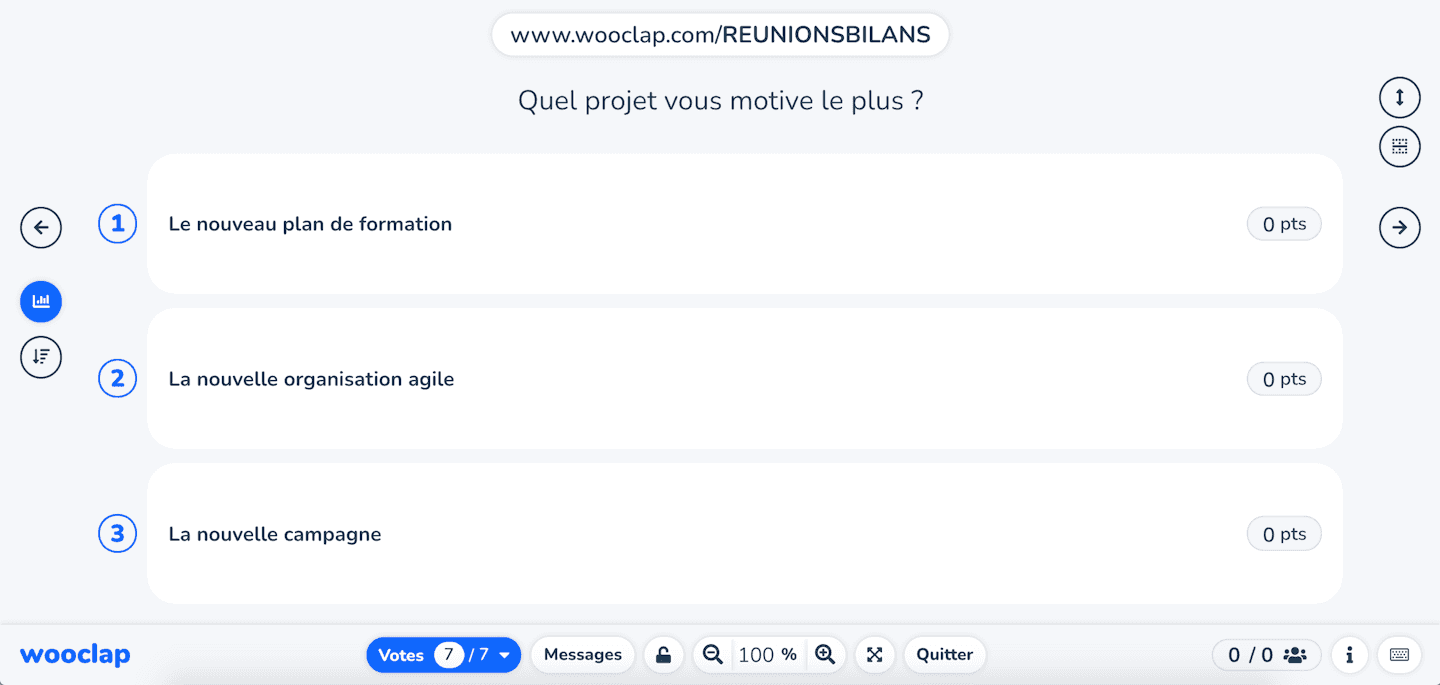The image size is (1440, 685).
Task: Click the Quitter button
Action: [945, 655]
